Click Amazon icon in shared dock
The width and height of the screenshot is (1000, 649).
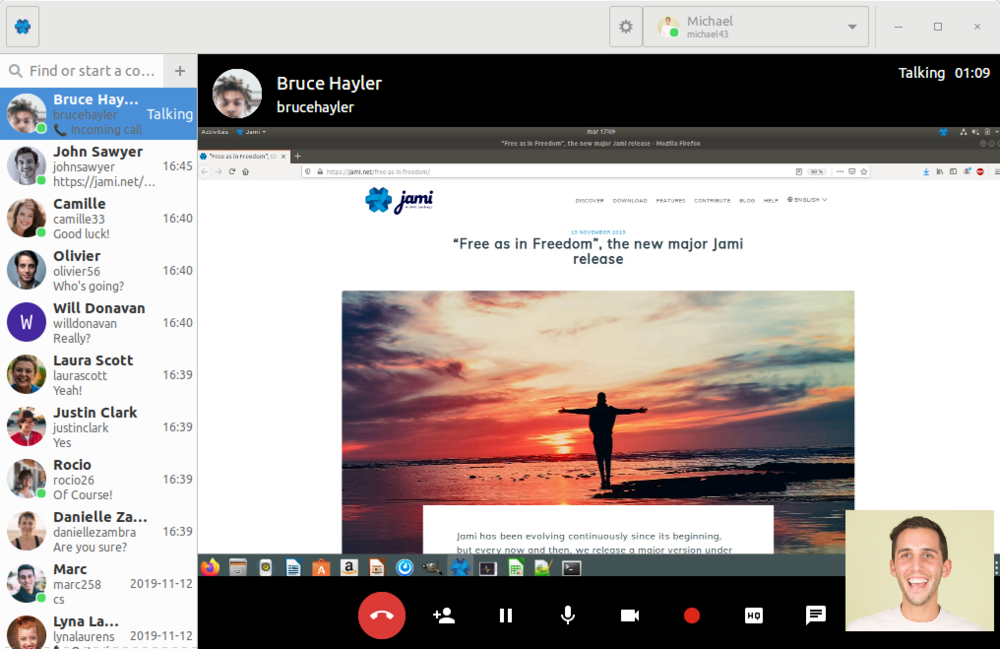click(349, 567)
